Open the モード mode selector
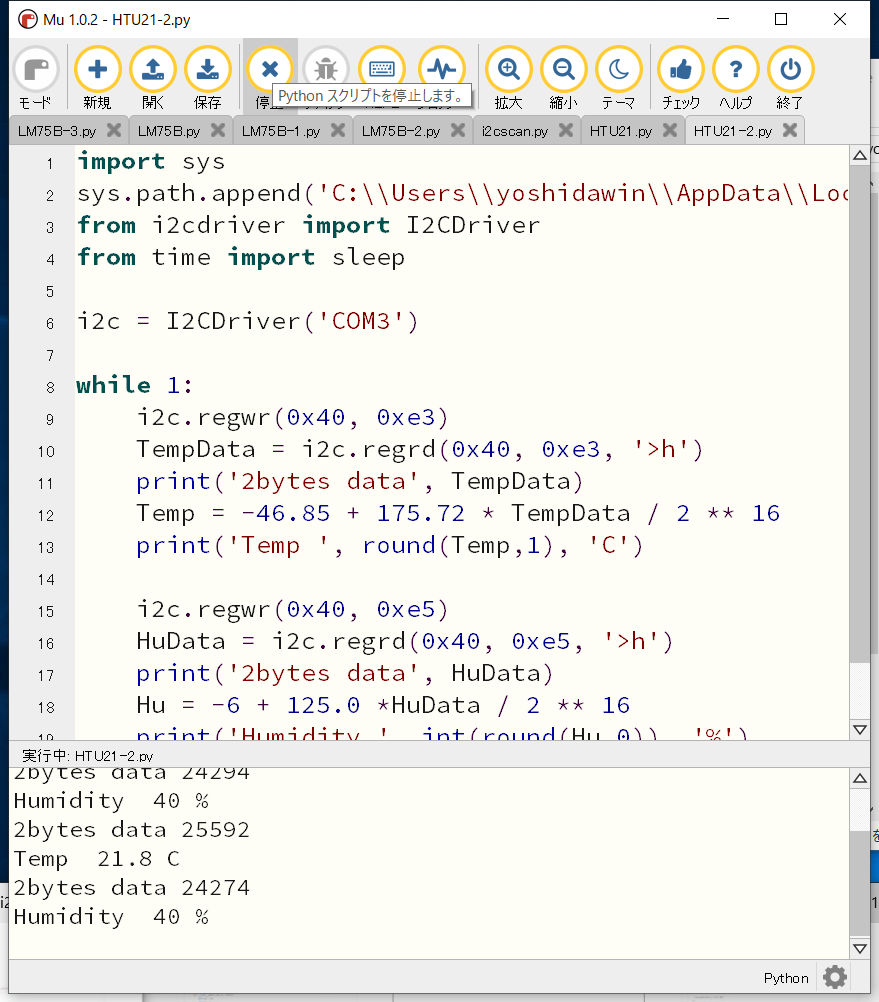 [x=36, y=78]
